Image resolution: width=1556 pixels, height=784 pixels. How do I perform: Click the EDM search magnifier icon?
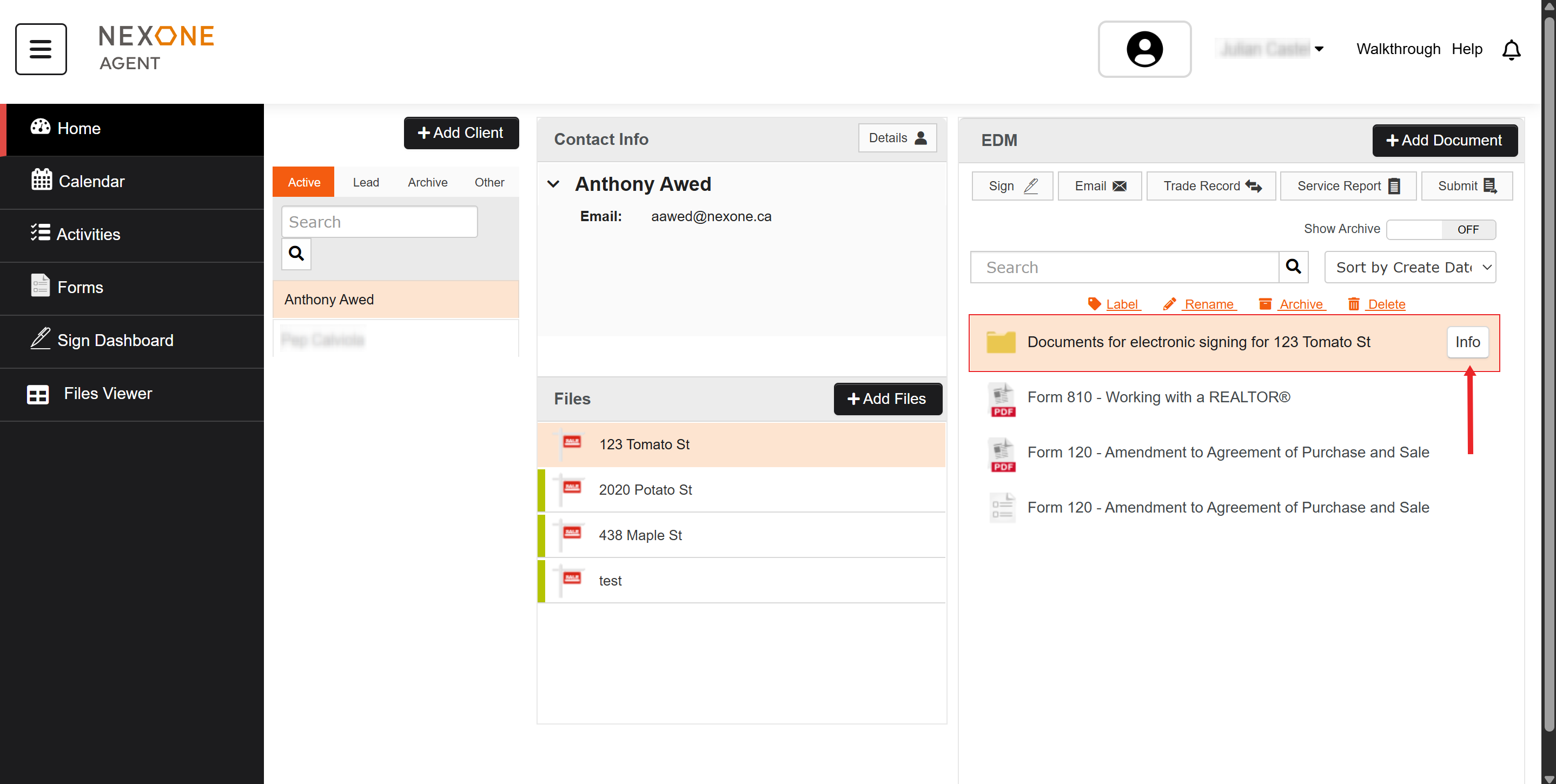click(1293, 267)
